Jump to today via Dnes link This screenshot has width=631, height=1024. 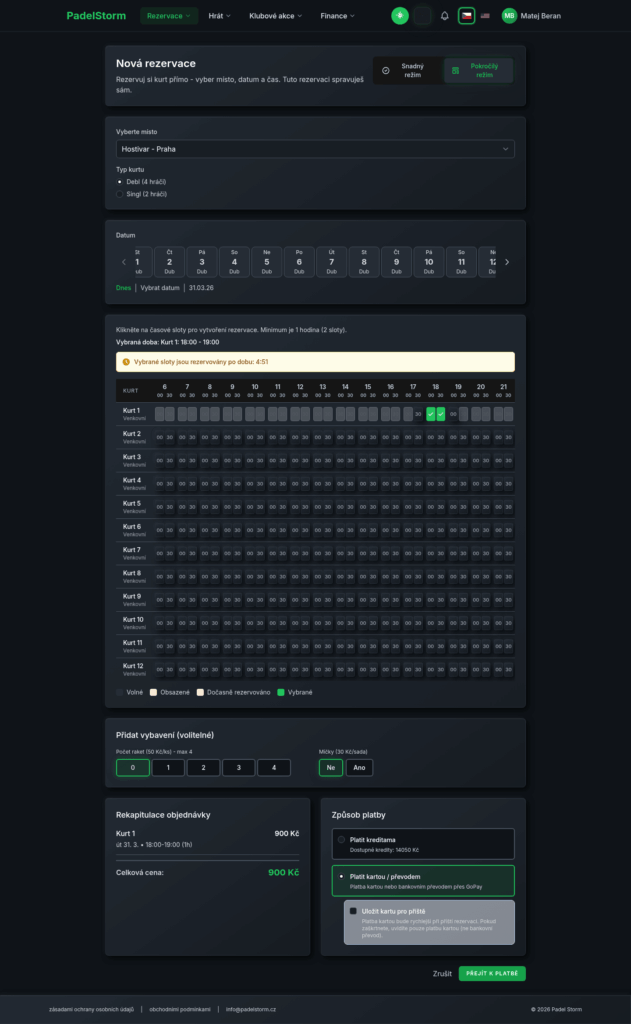[x=123, y=287]
